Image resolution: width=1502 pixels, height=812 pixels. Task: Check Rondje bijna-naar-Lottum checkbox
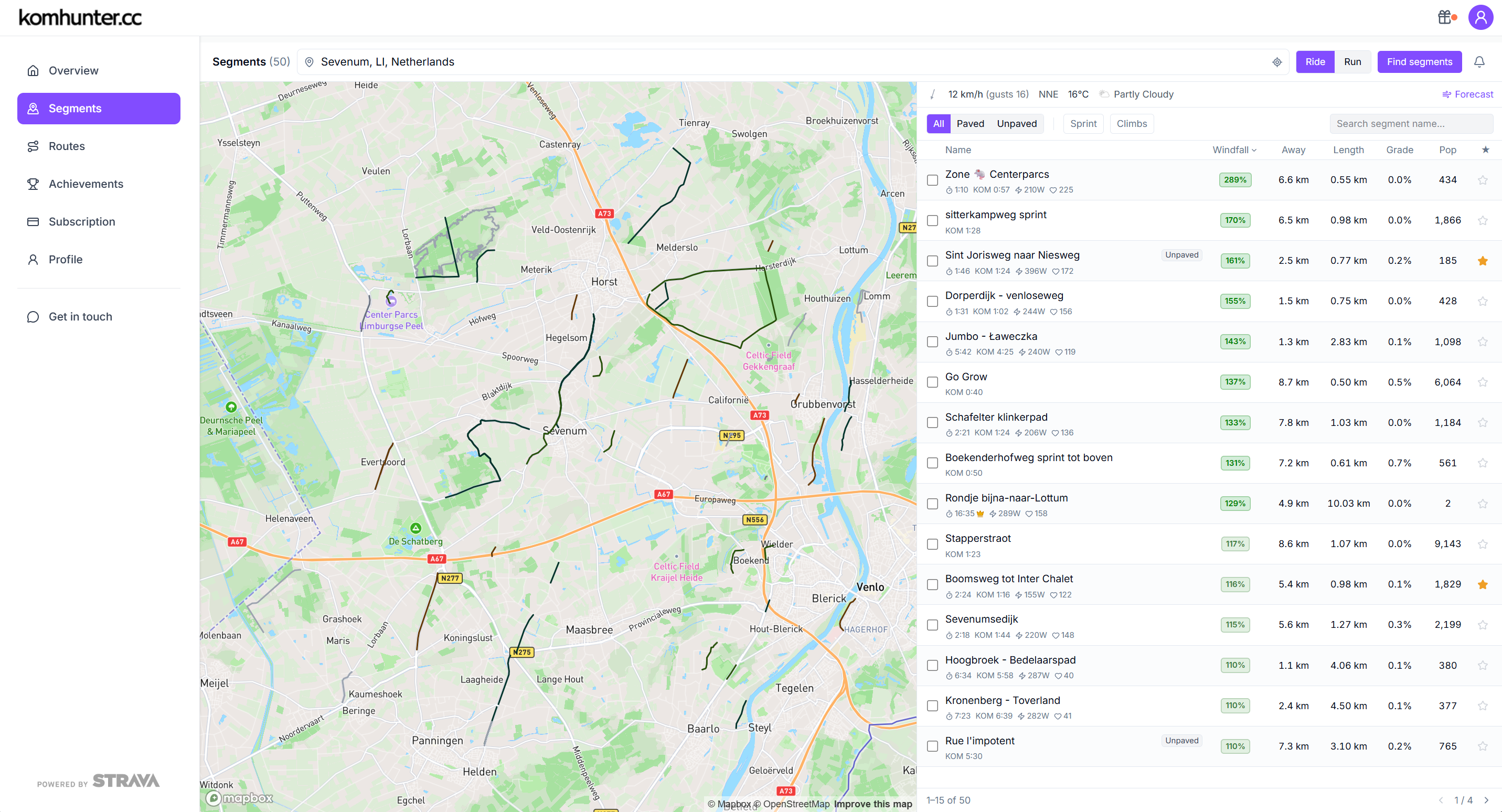point(932,504)
